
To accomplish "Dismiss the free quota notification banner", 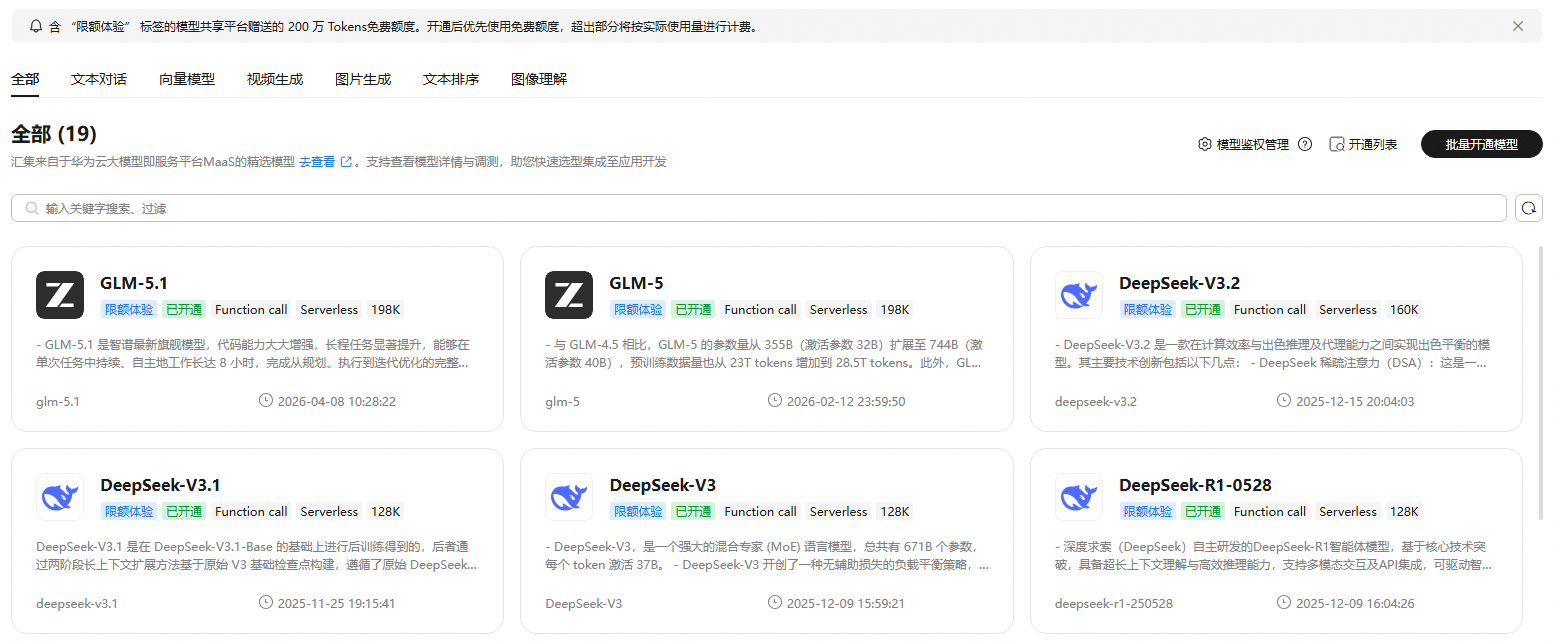I will point(1518,26).
